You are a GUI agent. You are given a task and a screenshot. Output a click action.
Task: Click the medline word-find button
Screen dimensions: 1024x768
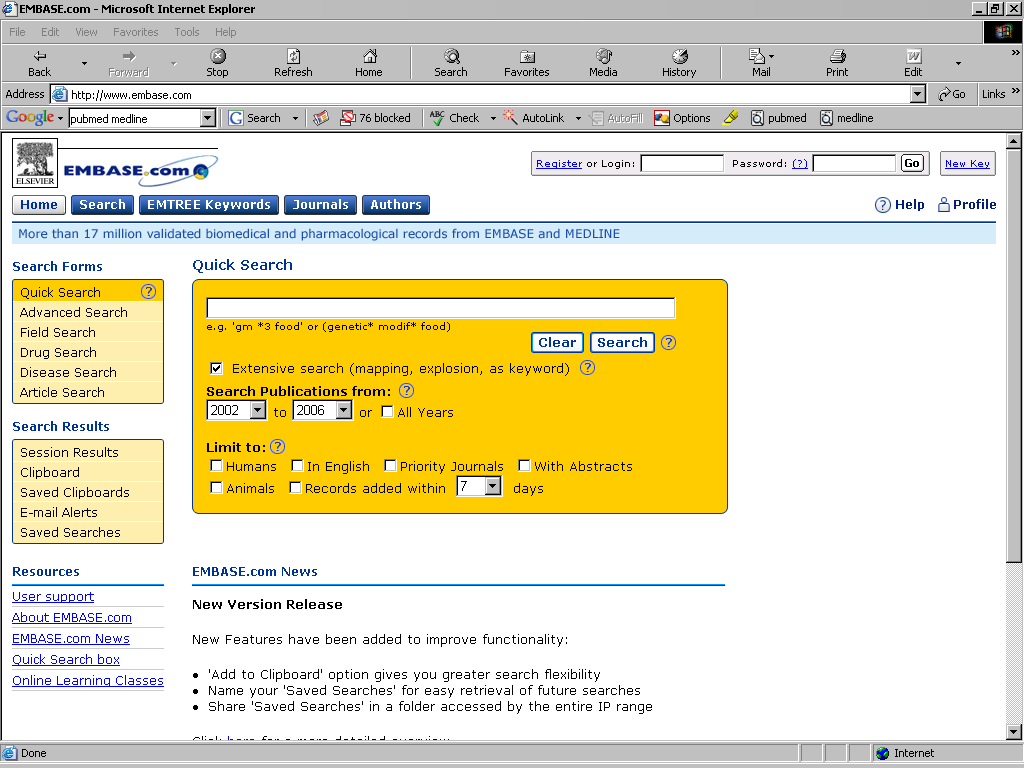click(x=847, y=118)
